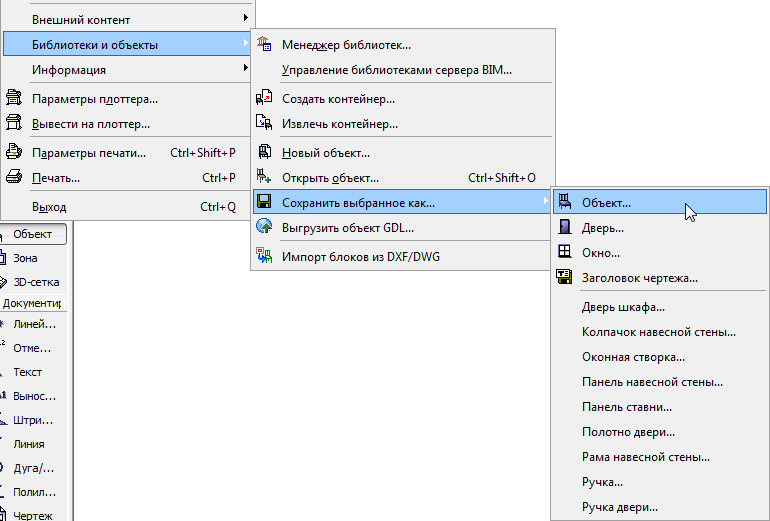
Task: Click the Извлечь контейнер icon
Action: tap(264, 123)
